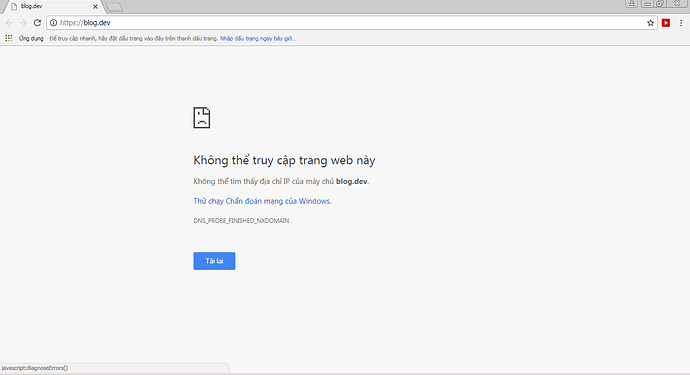Close the Chrome window
The image size is (690, 375).
pos(677,4)
